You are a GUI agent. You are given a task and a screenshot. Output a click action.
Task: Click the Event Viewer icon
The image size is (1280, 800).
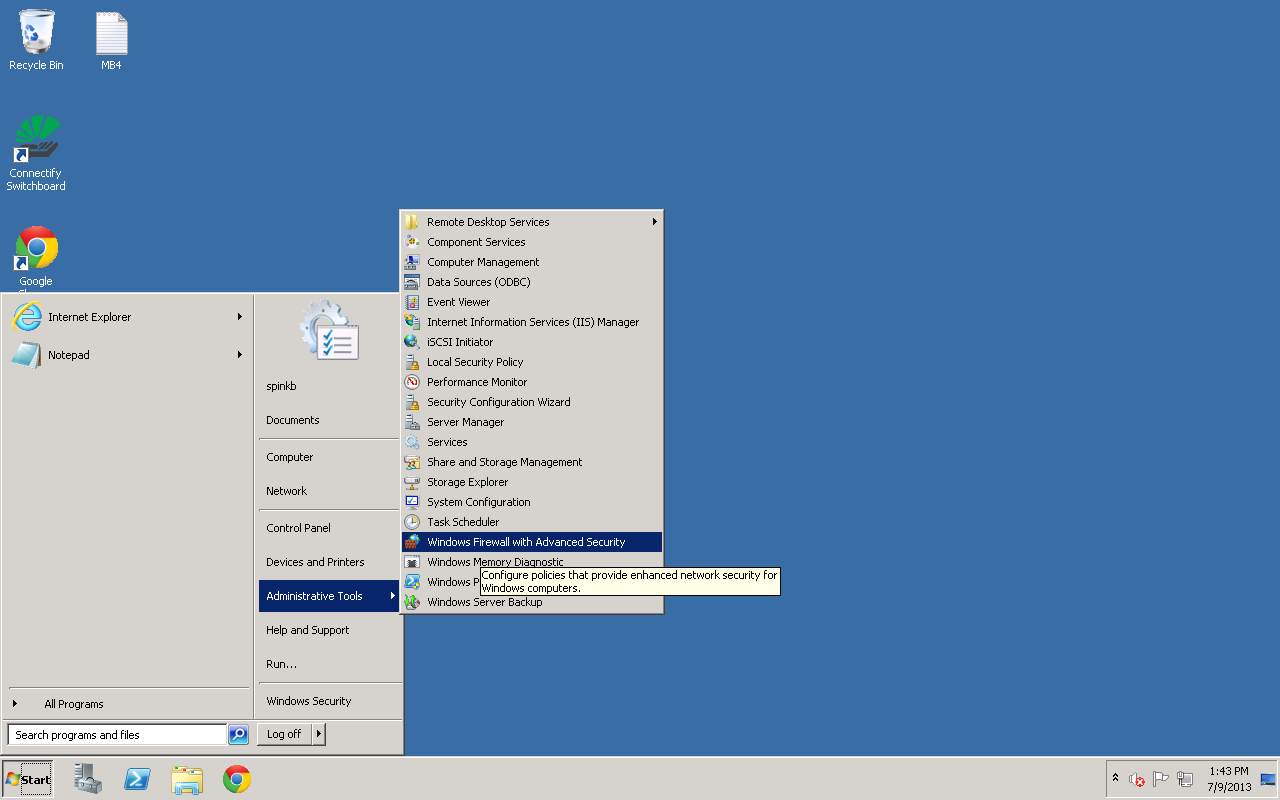(412, 302)
